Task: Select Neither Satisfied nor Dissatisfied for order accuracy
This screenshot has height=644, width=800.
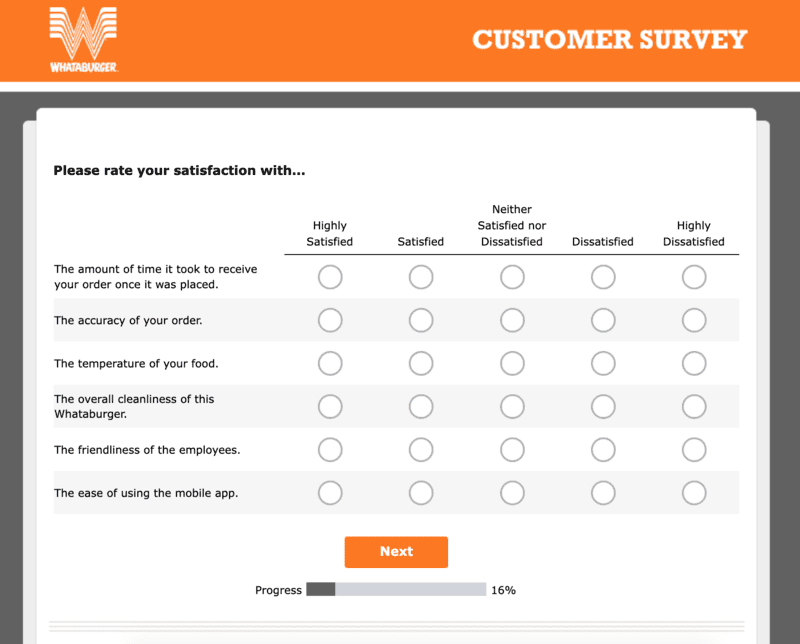Action: pyautogui.click(x=512, y=320)
